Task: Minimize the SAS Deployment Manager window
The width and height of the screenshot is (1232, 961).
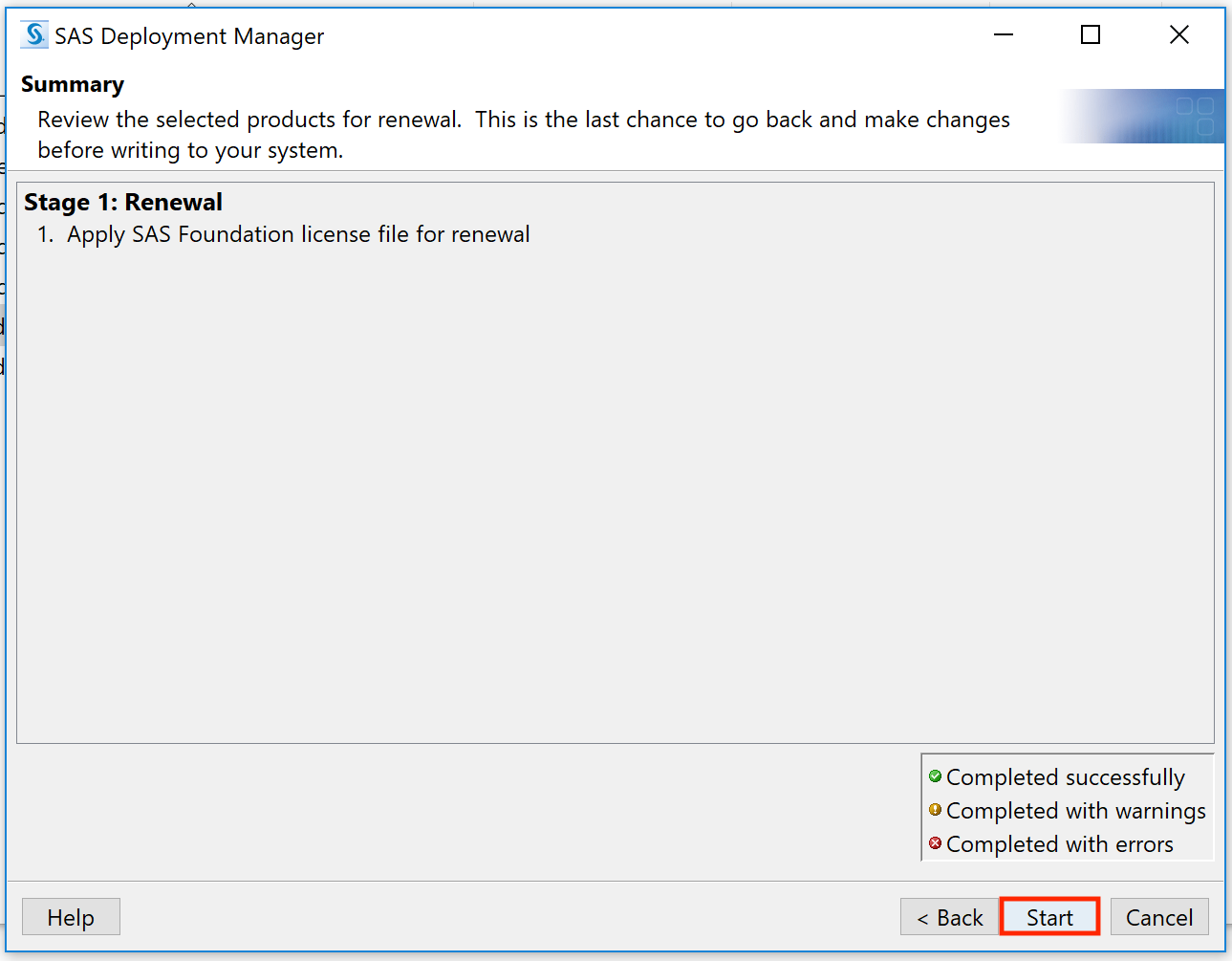Action: coord(1004,35)
